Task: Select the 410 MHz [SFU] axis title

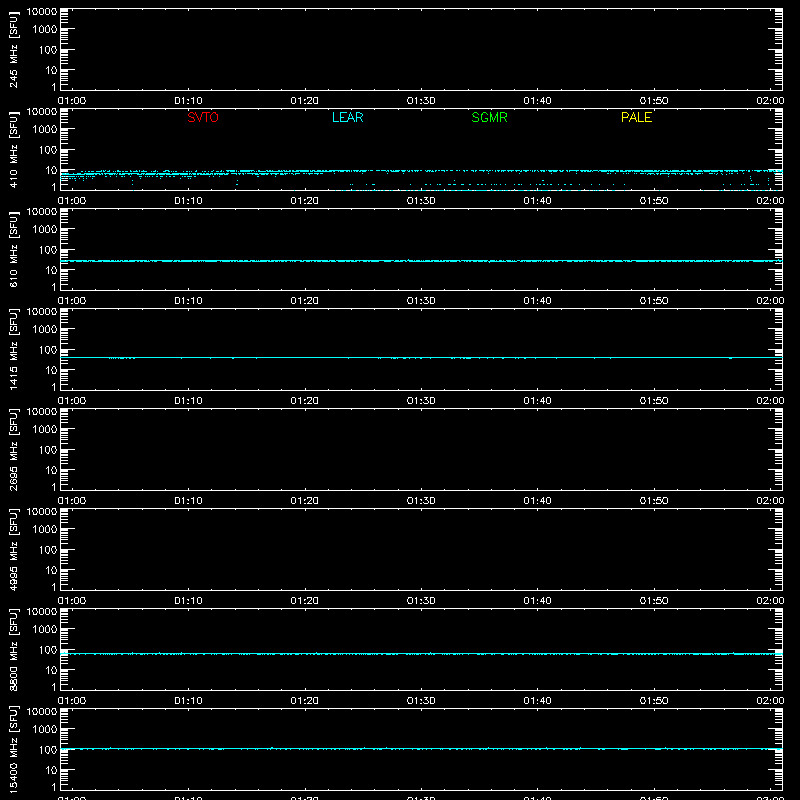Action: [13, 149]
